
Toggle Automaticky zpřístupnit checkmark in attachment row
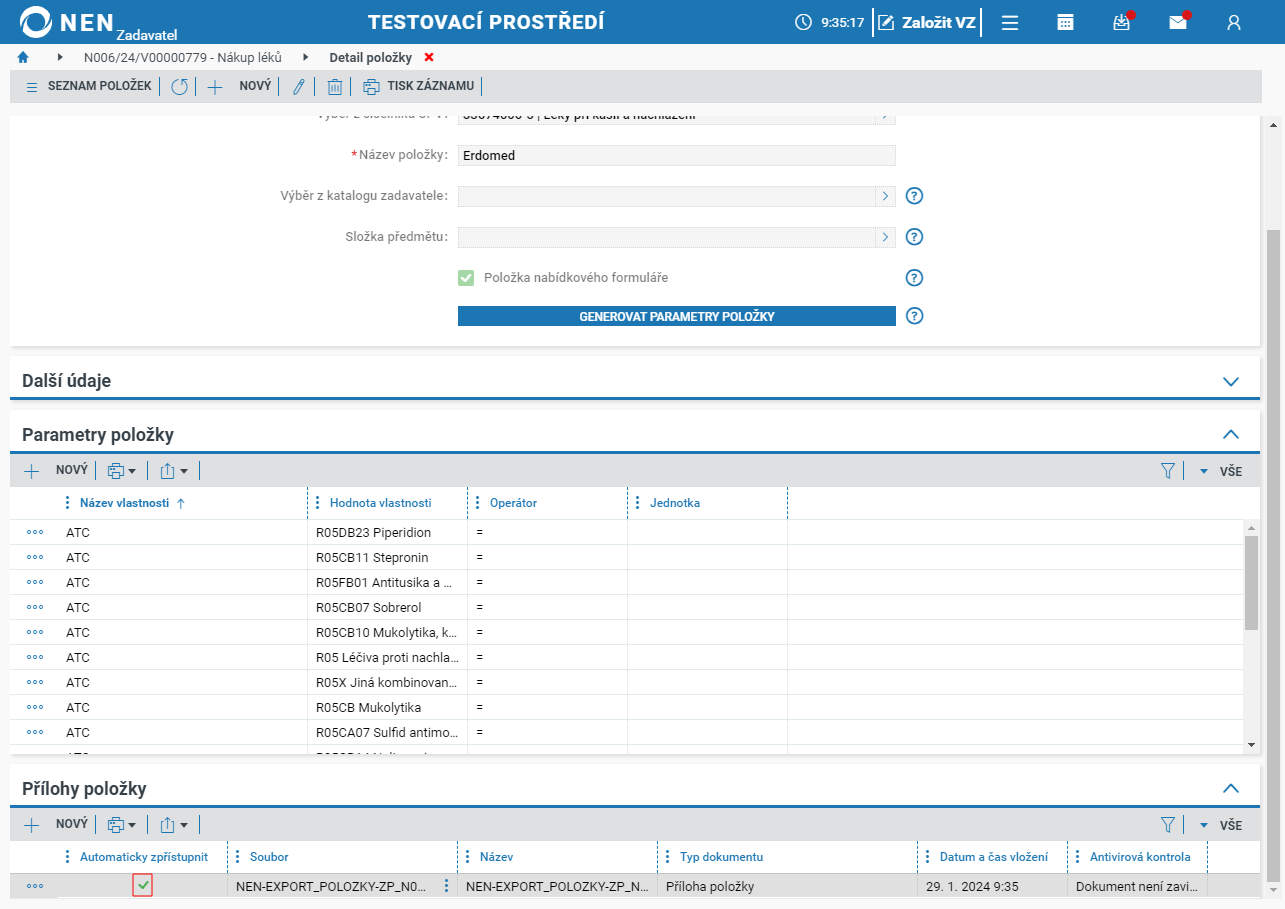(142, 886)
